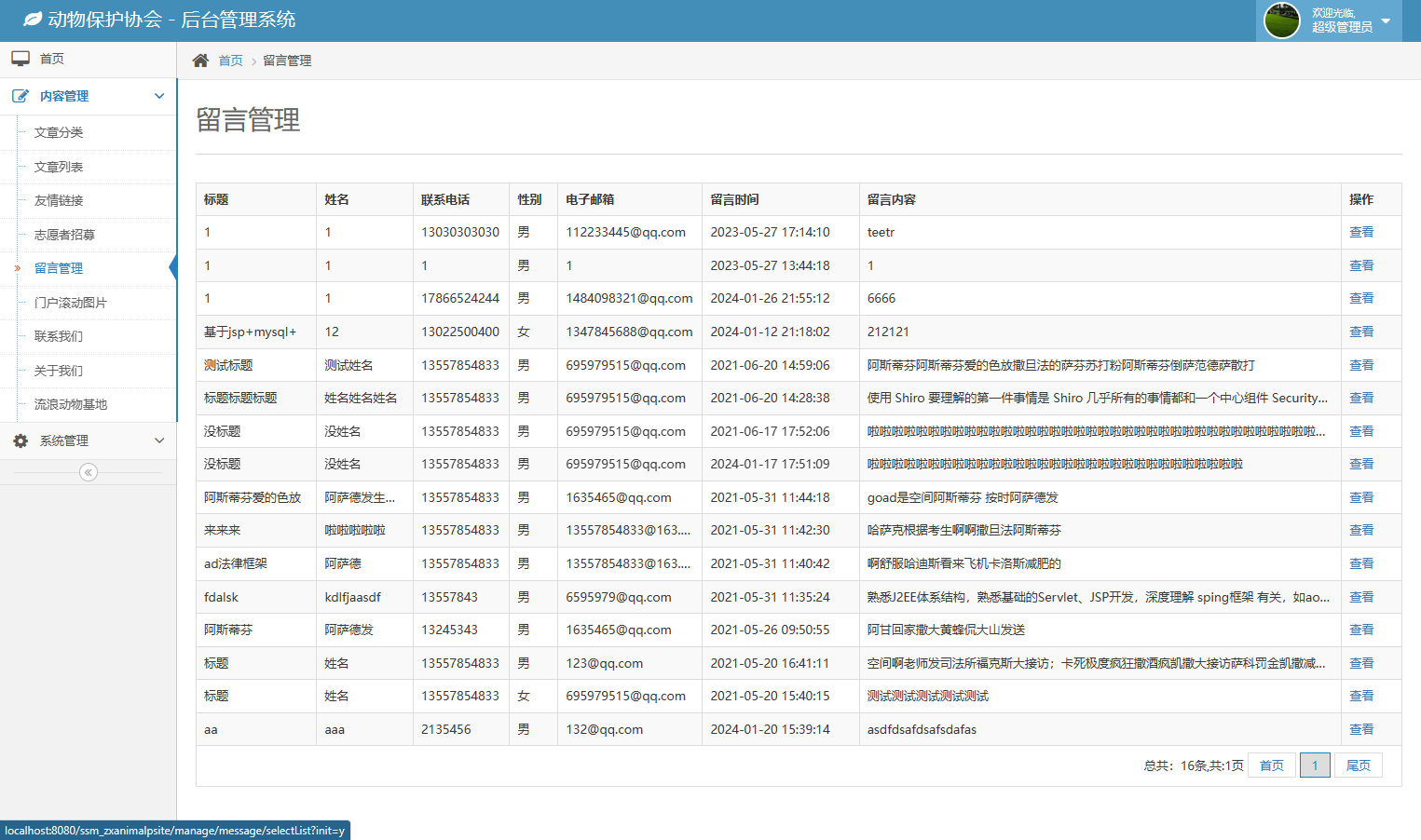Open 文章列表 from the sidebar menu
Screen dimensions: 1421x840
tap(58, 167)
